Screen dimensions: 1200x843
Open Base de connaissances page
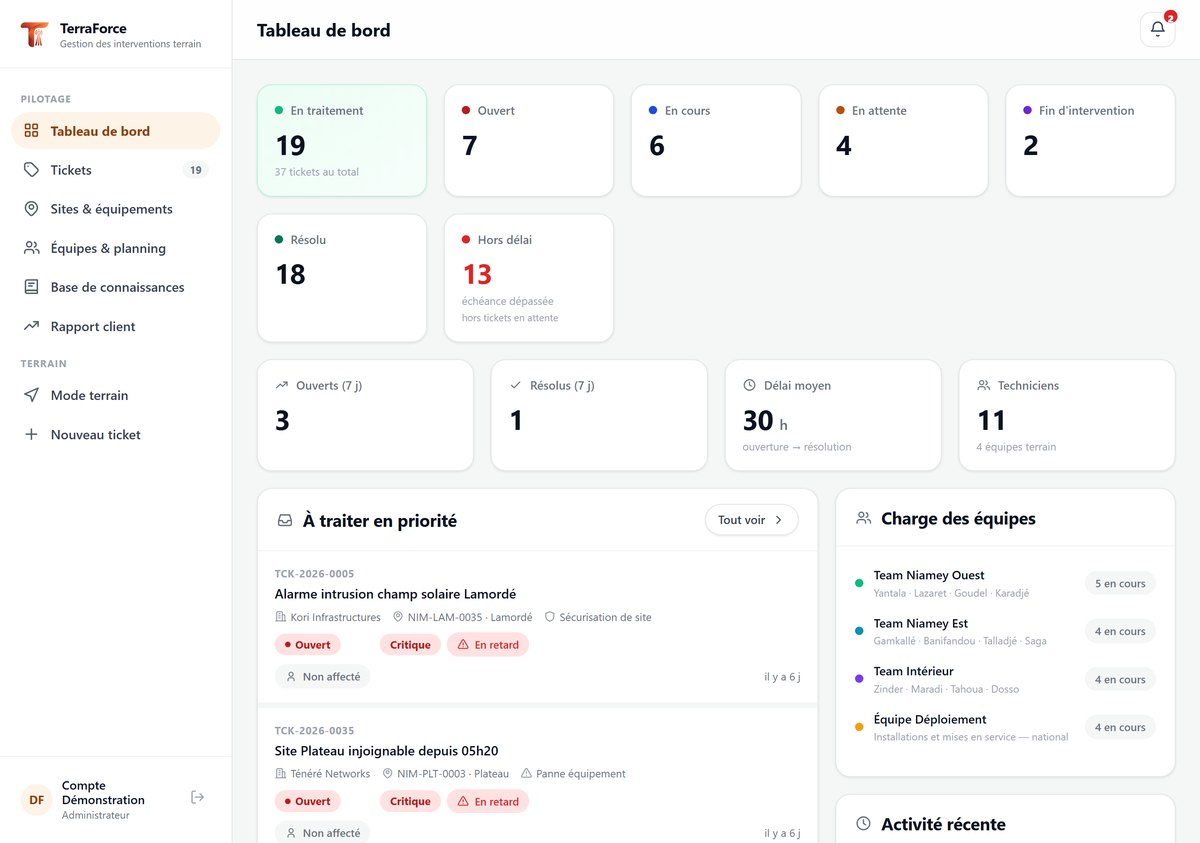click(x=116, y=287)
